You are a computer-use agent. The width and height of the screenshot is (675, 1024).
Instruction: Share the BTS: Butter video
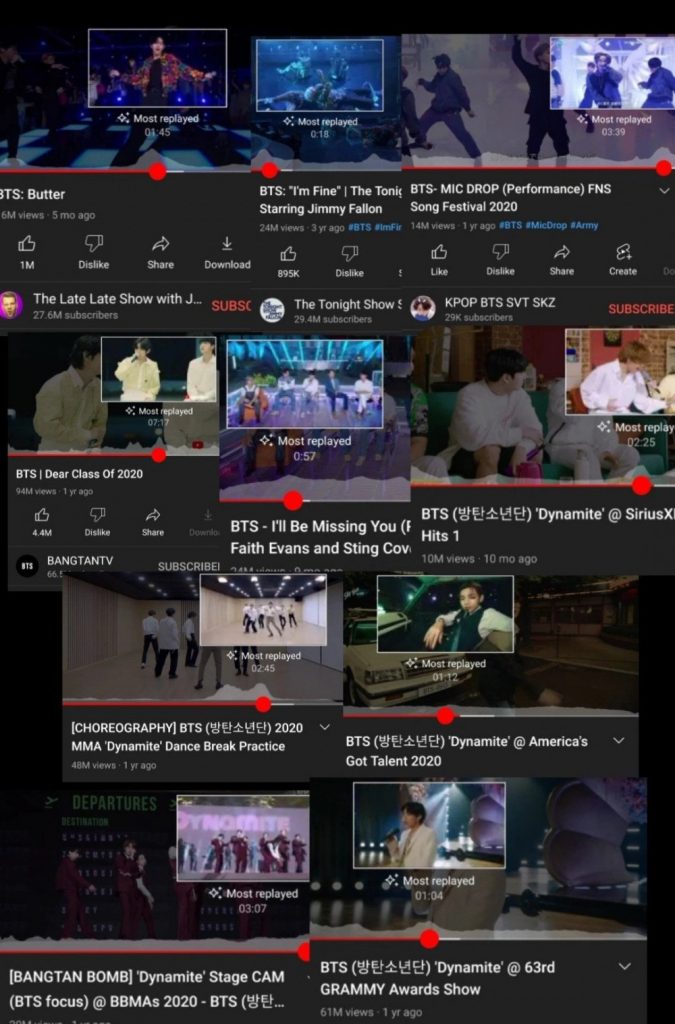160,244
